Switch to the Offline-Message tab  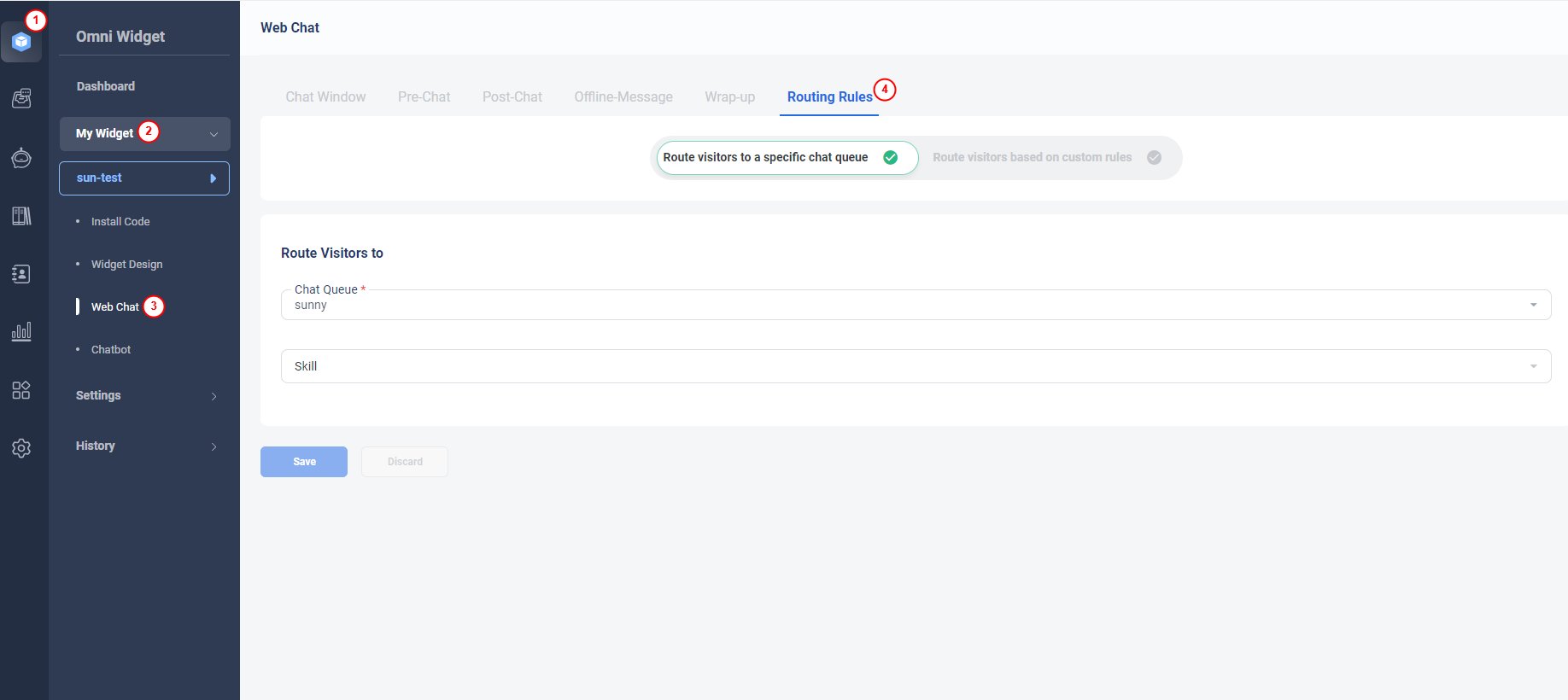[x=623, y=97]
